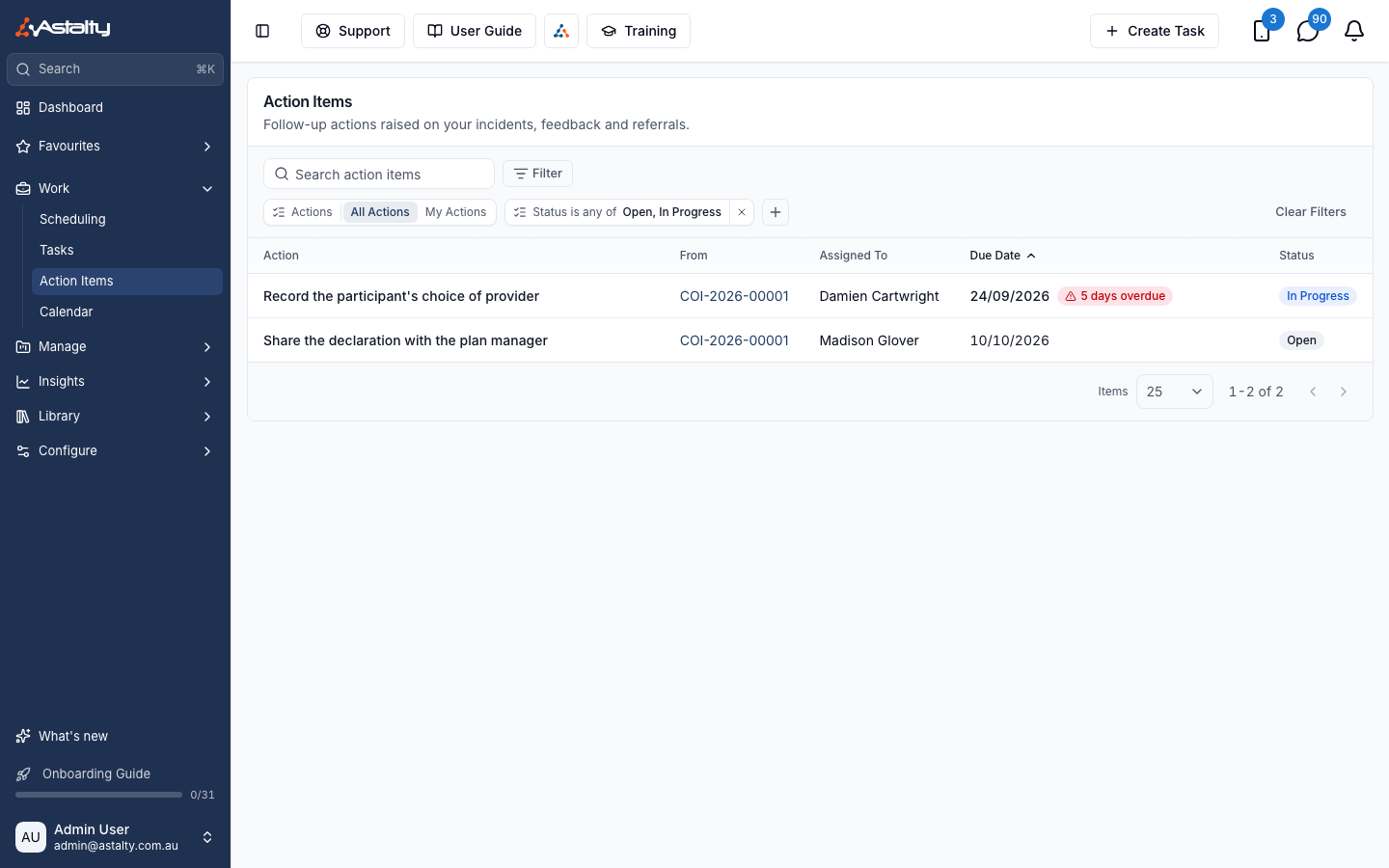
Task: Click the 24/09/2026 due date
Action: tap(1009, 296)
